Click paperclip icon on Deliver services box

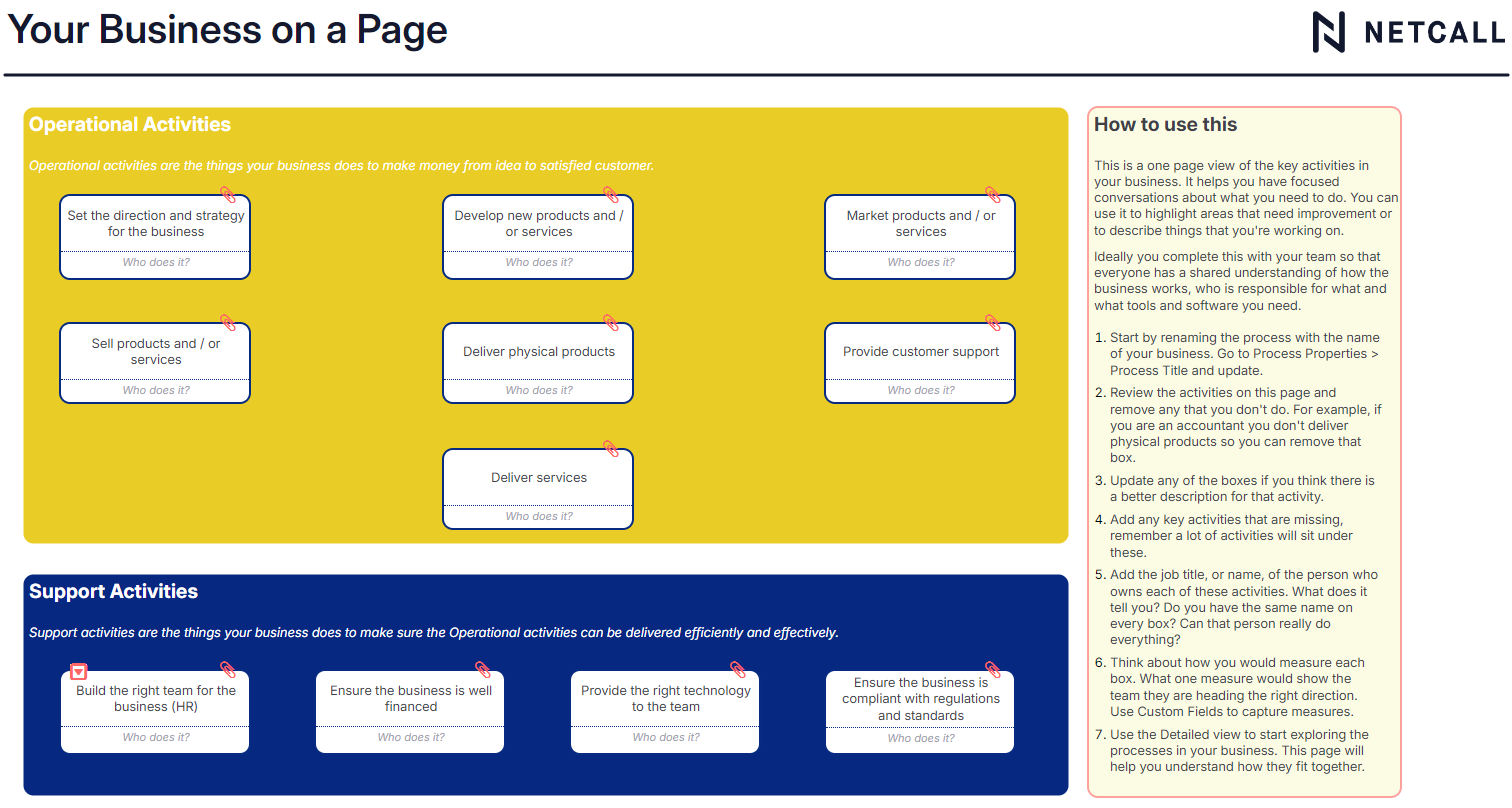(611, 449)
